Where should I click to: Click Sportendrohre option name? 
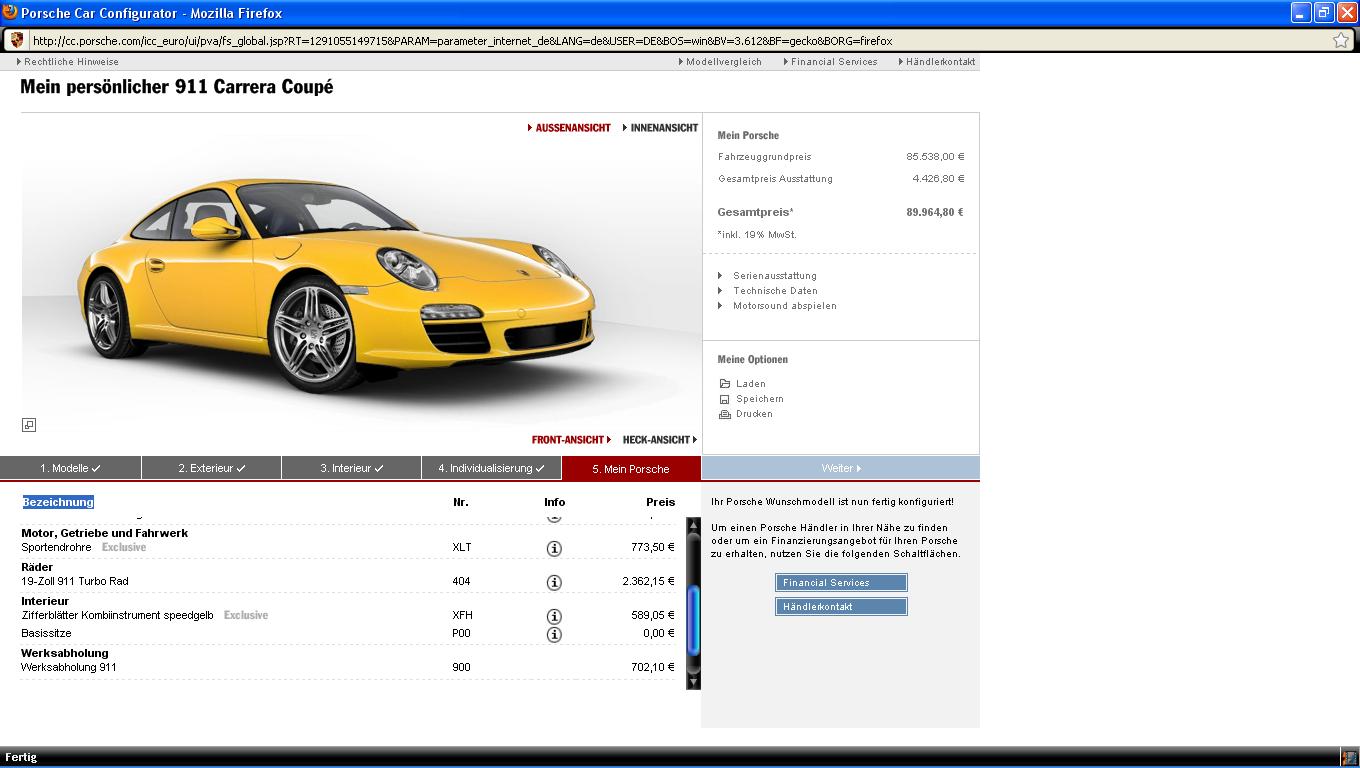tap(56, 547)
